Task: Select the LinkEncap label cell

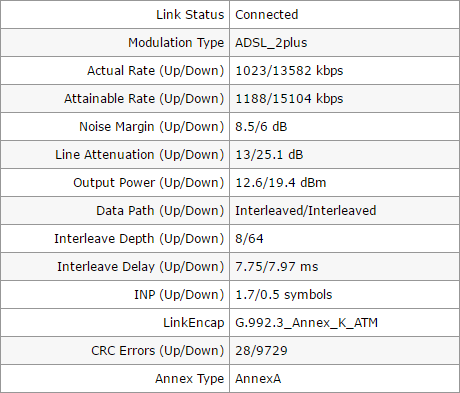Action: coord(115,323)
